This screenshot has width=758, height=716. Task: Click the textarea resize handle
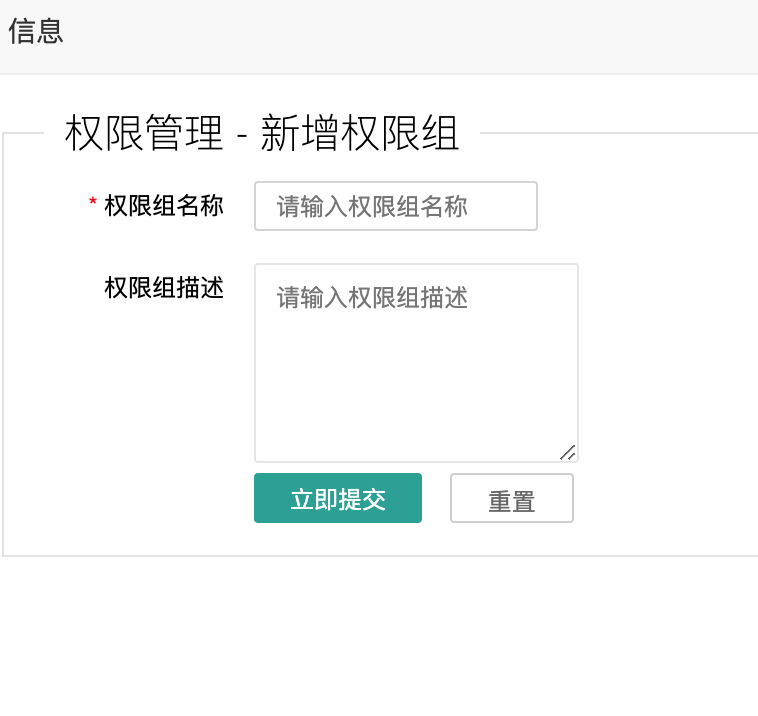(x=568, y=452)
